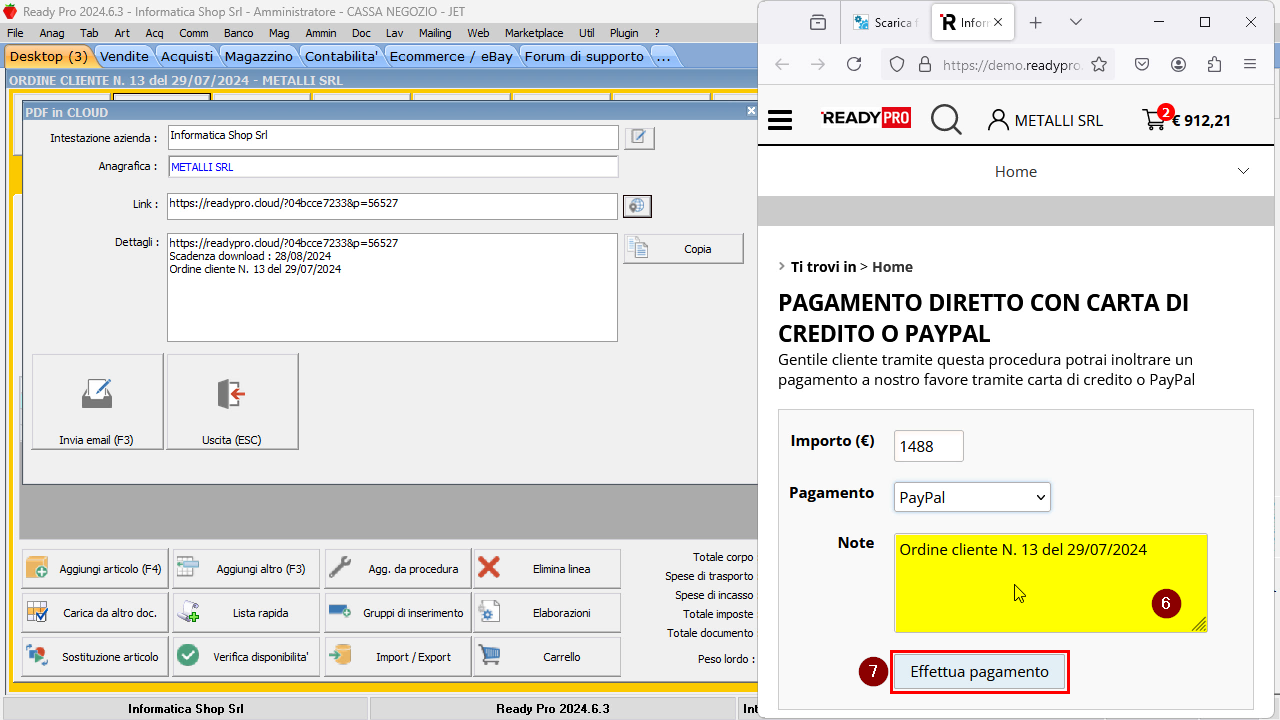Switch to Ecommerce / eBay tab

coord(451,56)
